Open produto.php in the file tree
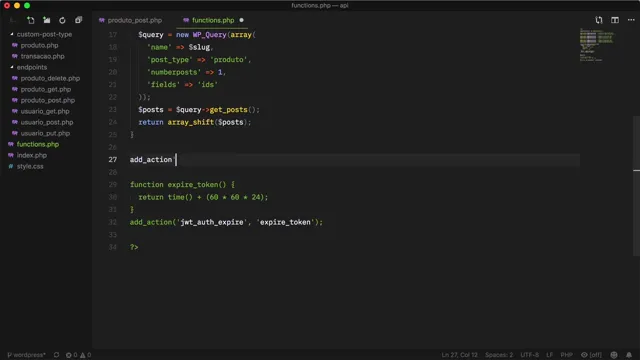This screenshot has height=360, width=640. pos(39,45)
